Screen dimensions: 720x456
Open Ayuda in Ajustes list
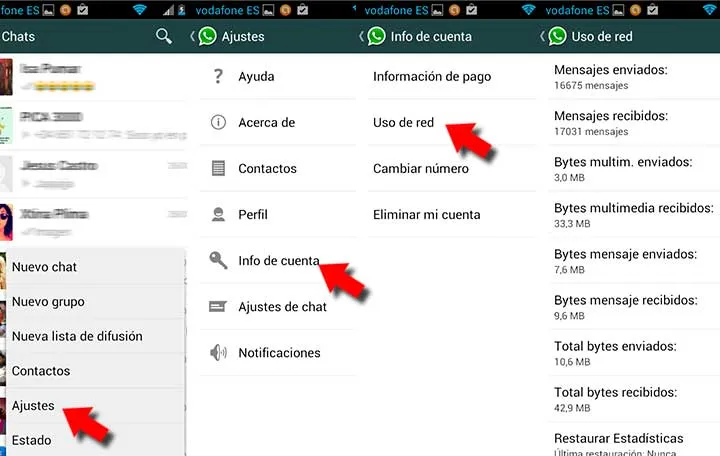tap(278, 76)
